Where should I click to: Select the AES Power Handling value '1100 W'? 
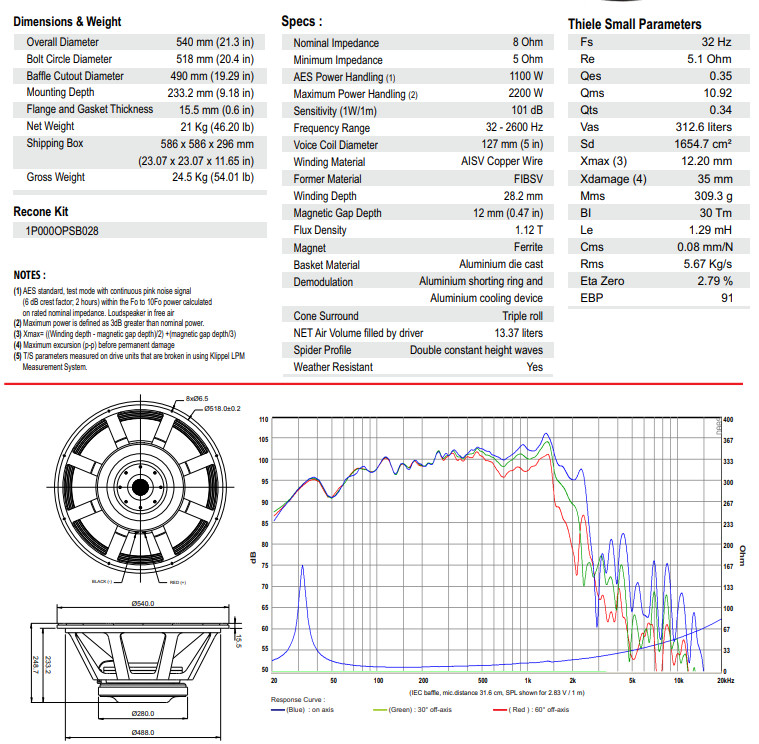(526, 76)
